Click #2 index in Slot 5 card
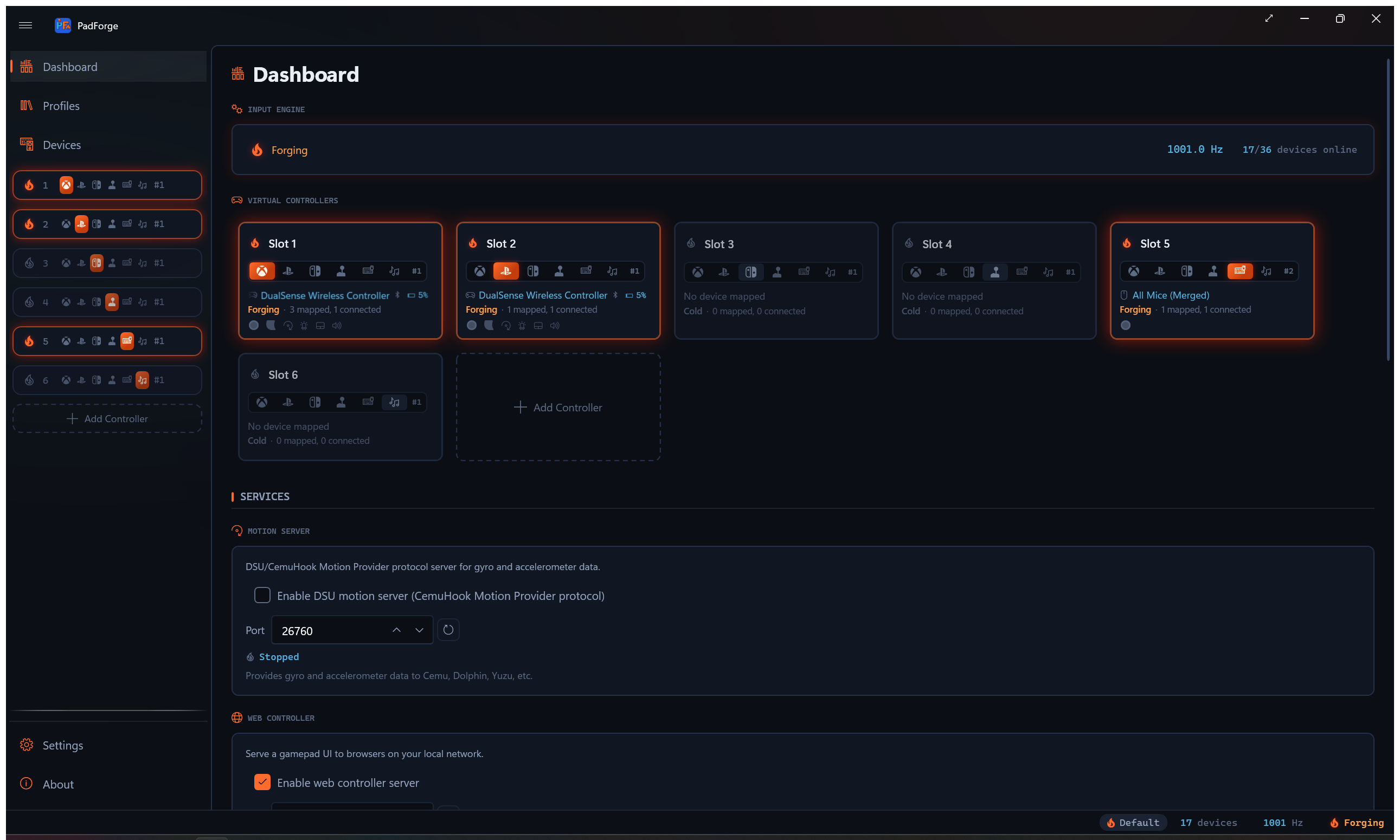The image size is (1400, 840). tap(1288, 271)
